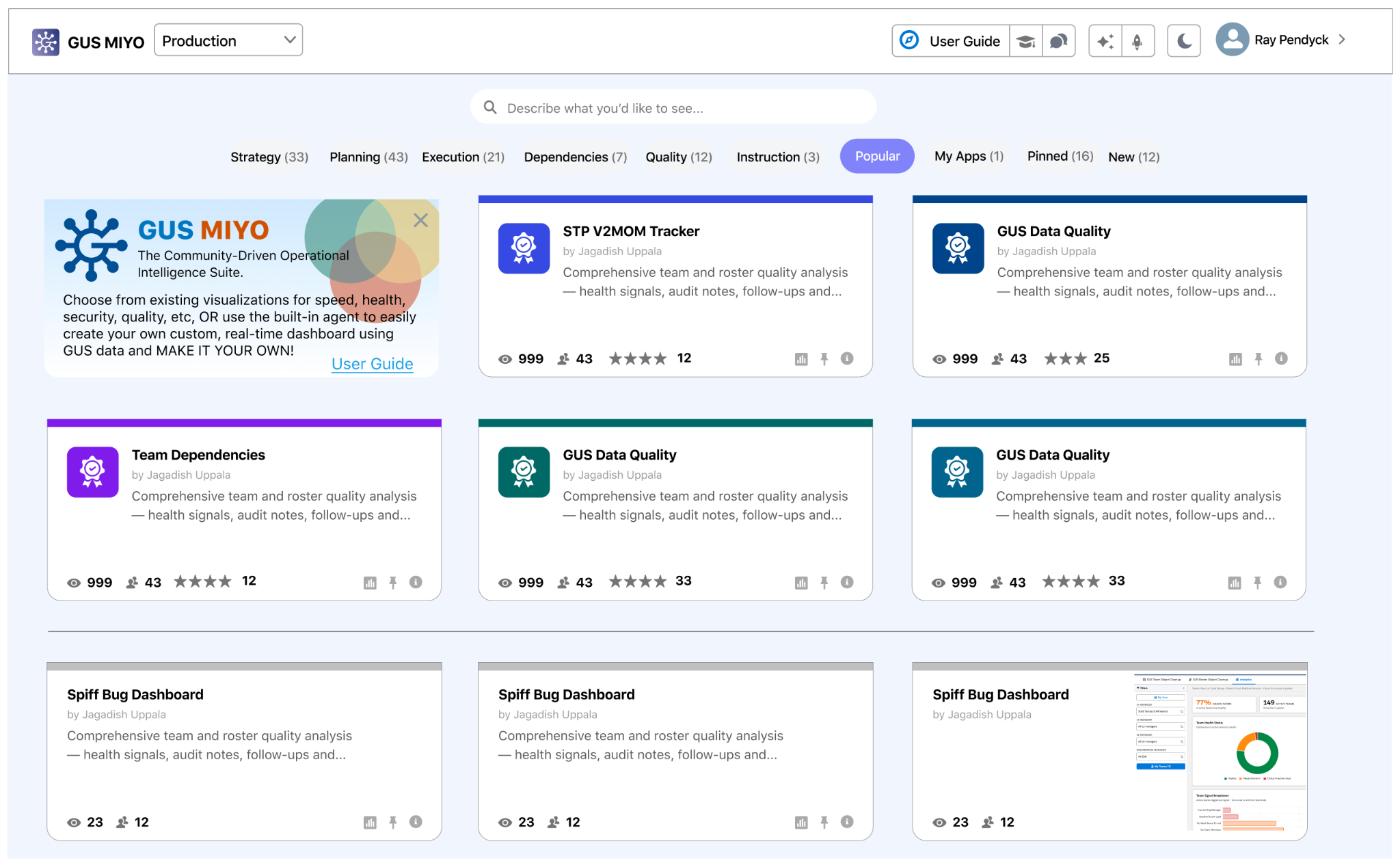Image resolution: width=1400 pixels, height=859 pixels.
Task: Select the Execution (21) tab
Action: (463, 157)
